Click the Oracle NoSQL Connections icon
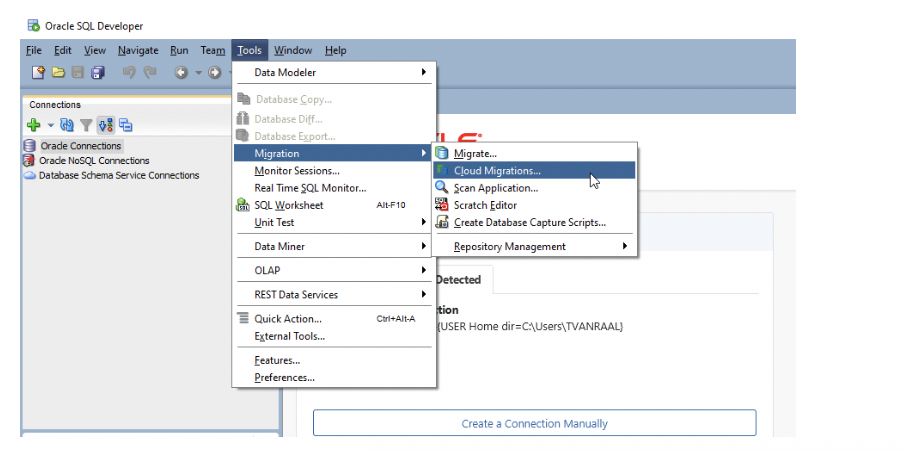 pos(29,161)
